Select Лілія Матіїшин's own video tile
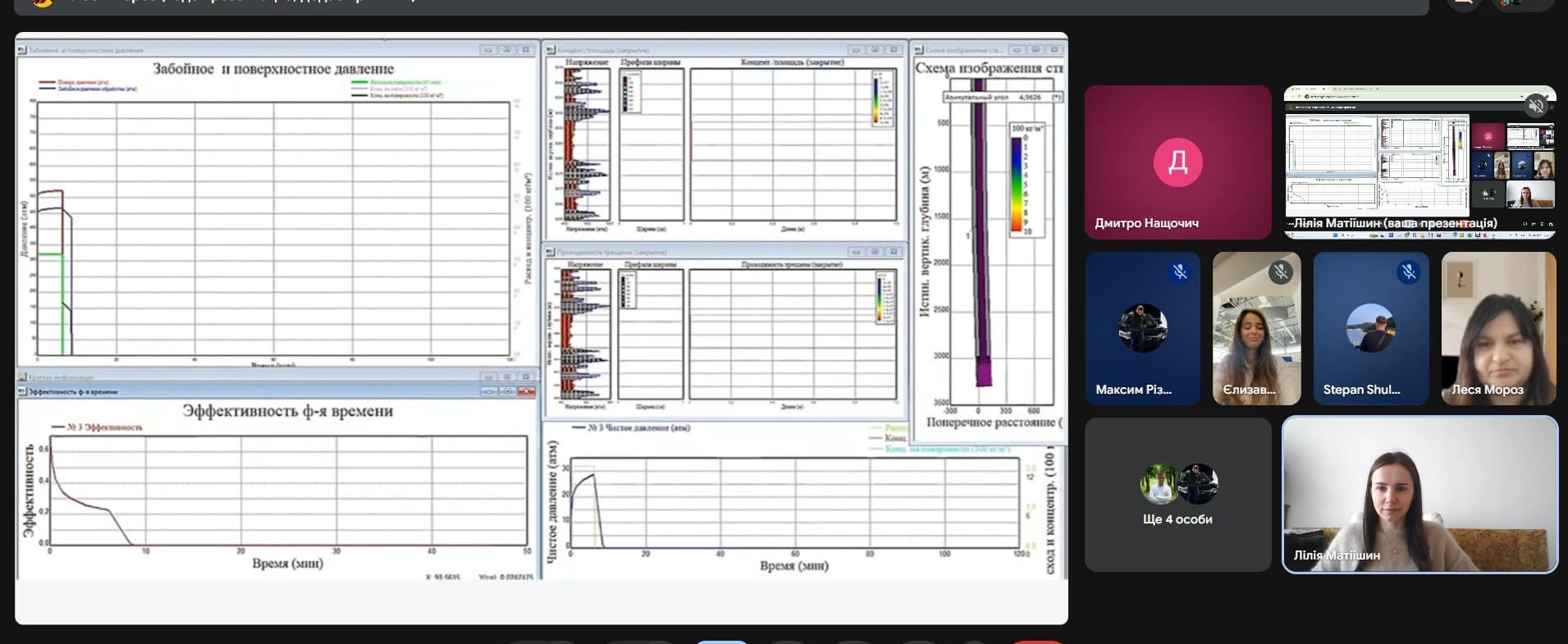This screenshot has width=1568, height=644. [x=1419, y=495]
